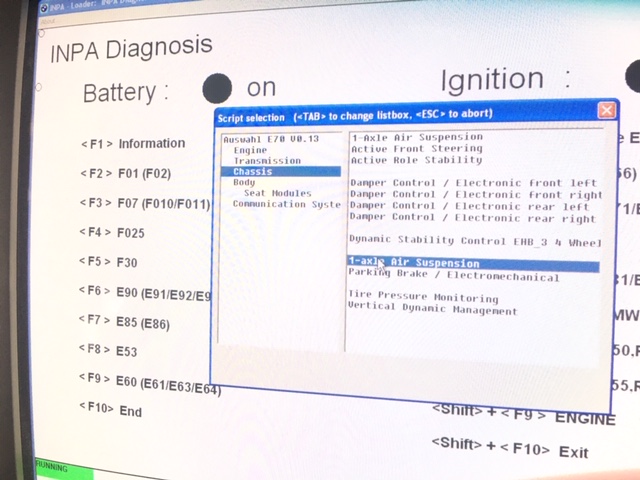640x480 pixels.
Task: Close the Script selection dialog
Action: click(607, 110)
